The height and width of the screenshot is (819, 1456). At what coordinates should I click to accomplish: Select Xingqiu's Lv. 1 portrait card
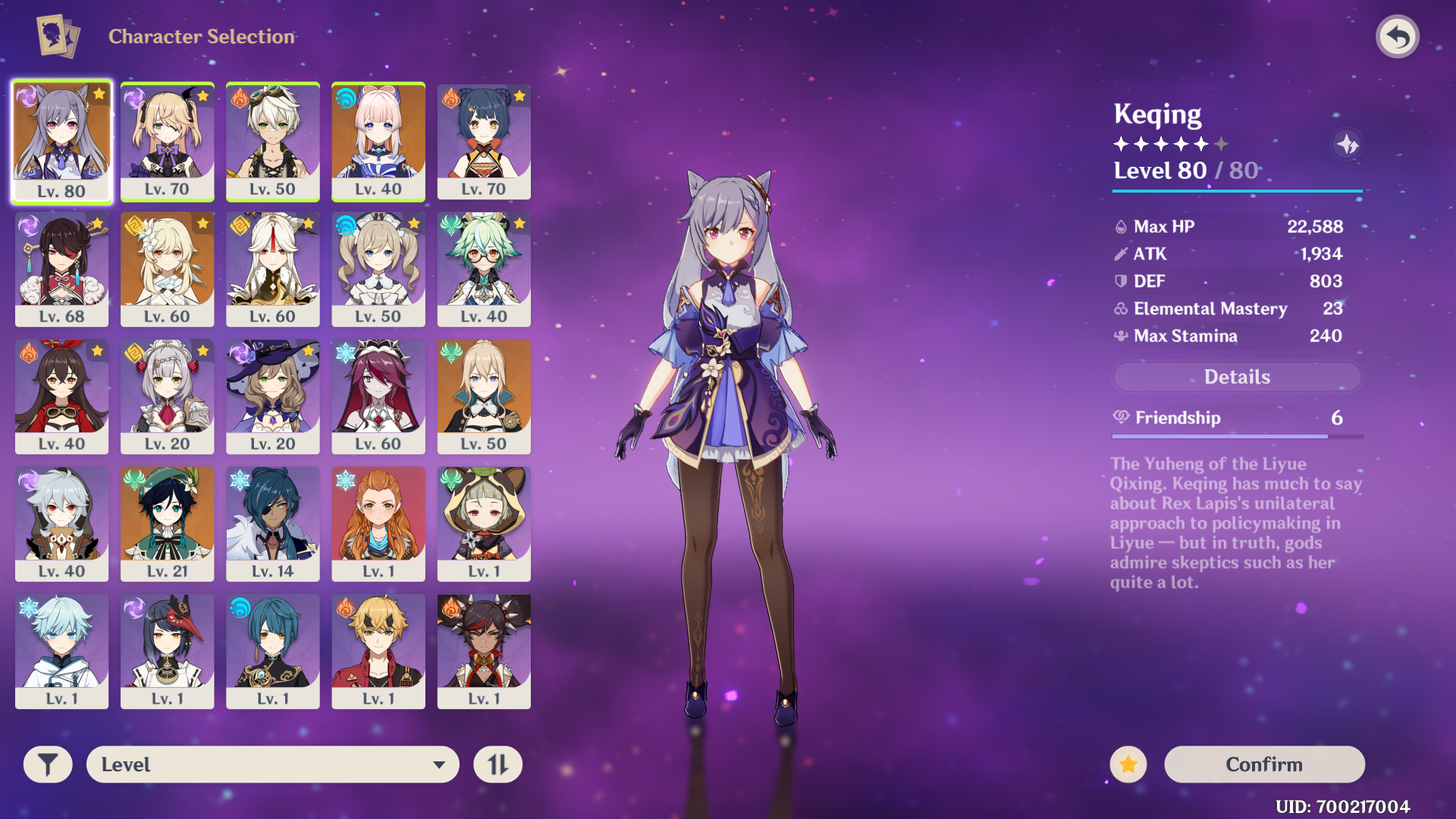tap(273, 651)
